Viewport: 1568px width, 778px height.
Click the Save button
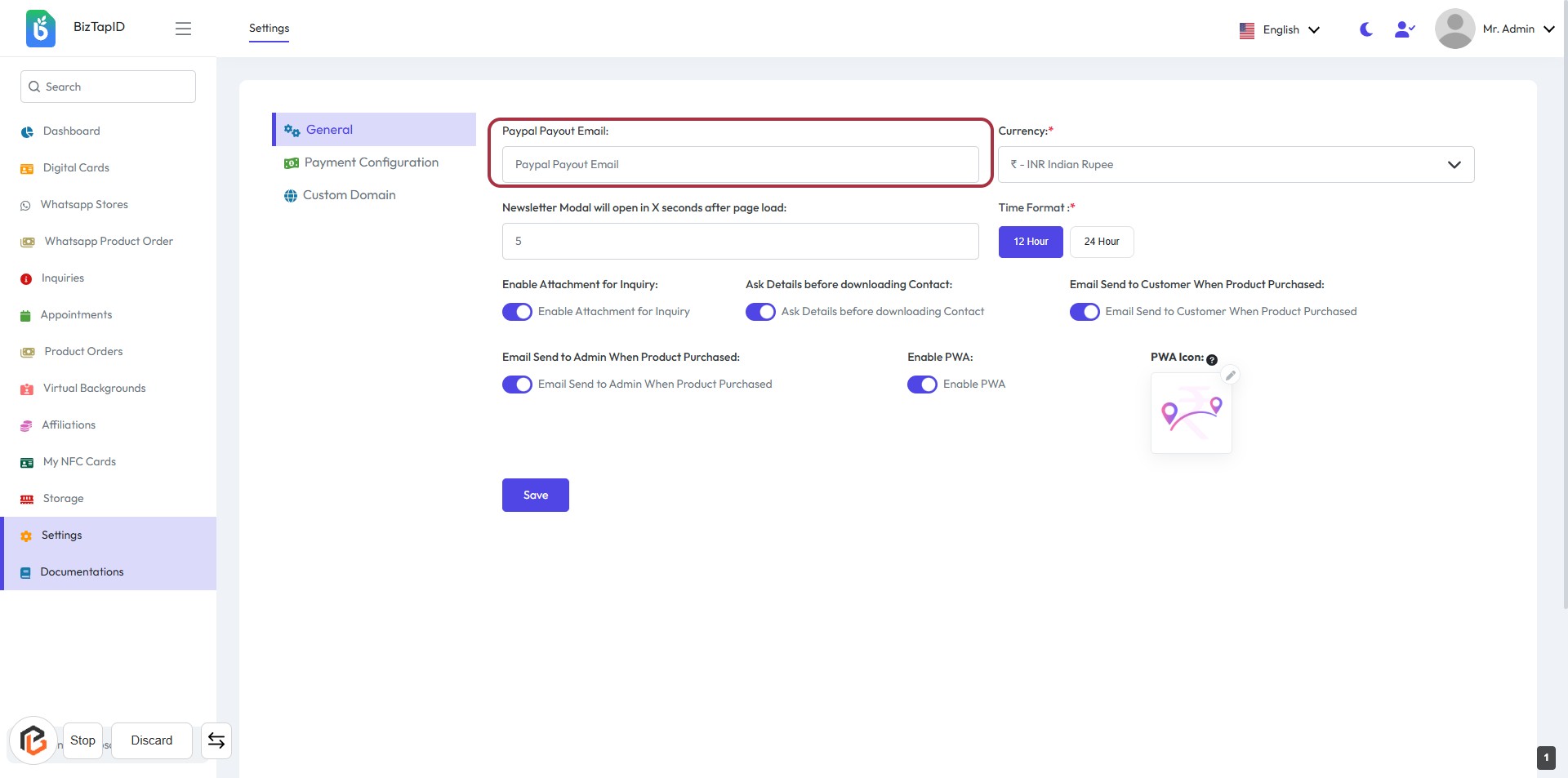[535, 495]
